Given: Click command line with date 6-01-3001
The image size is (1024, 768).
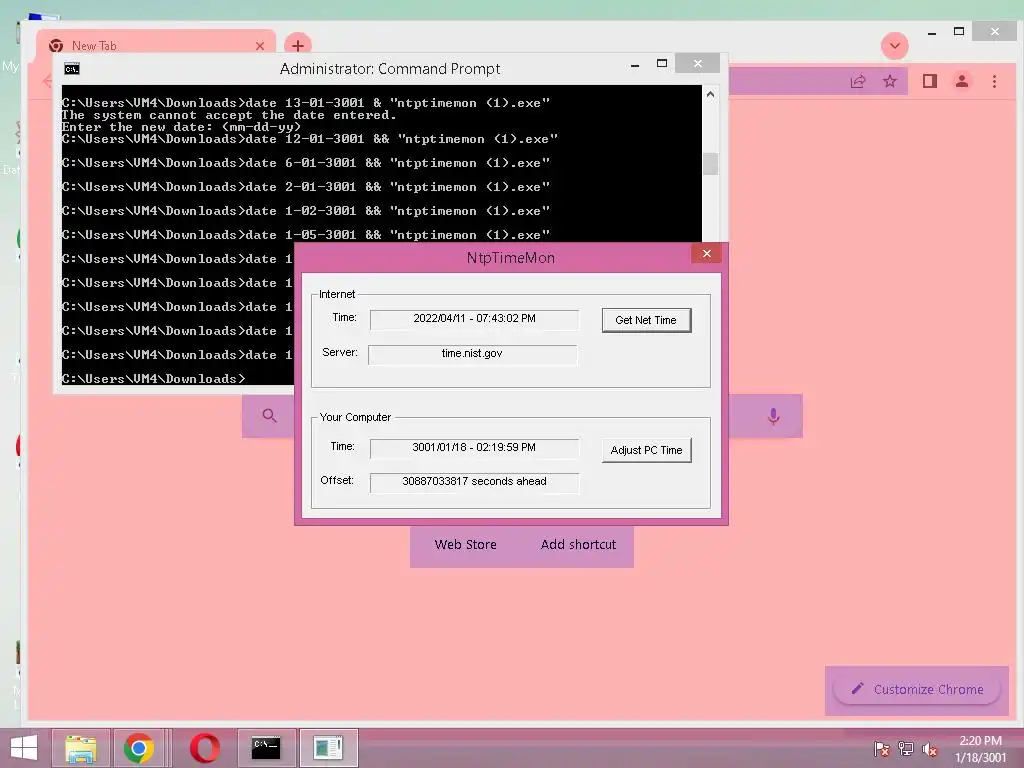Looking at the screenshot, I should click(306, 163).
